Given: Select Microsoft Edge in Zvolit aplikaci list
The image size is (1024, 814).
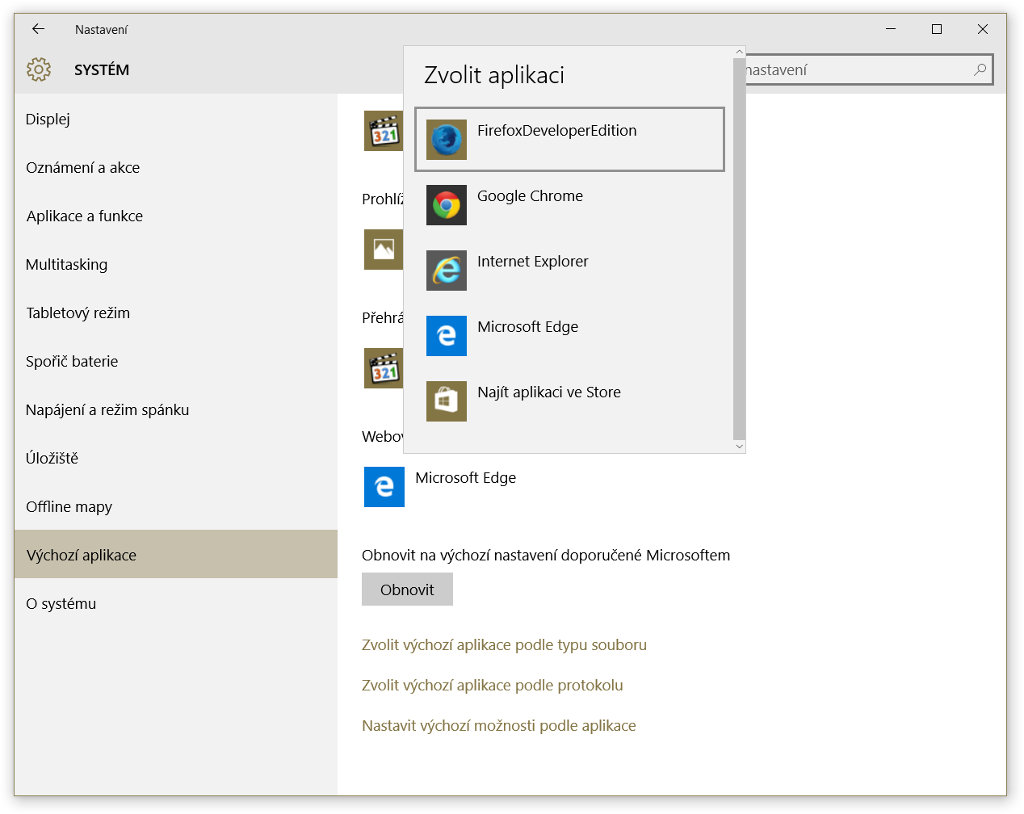Looking at the screenshot, I should pos(569,336).
